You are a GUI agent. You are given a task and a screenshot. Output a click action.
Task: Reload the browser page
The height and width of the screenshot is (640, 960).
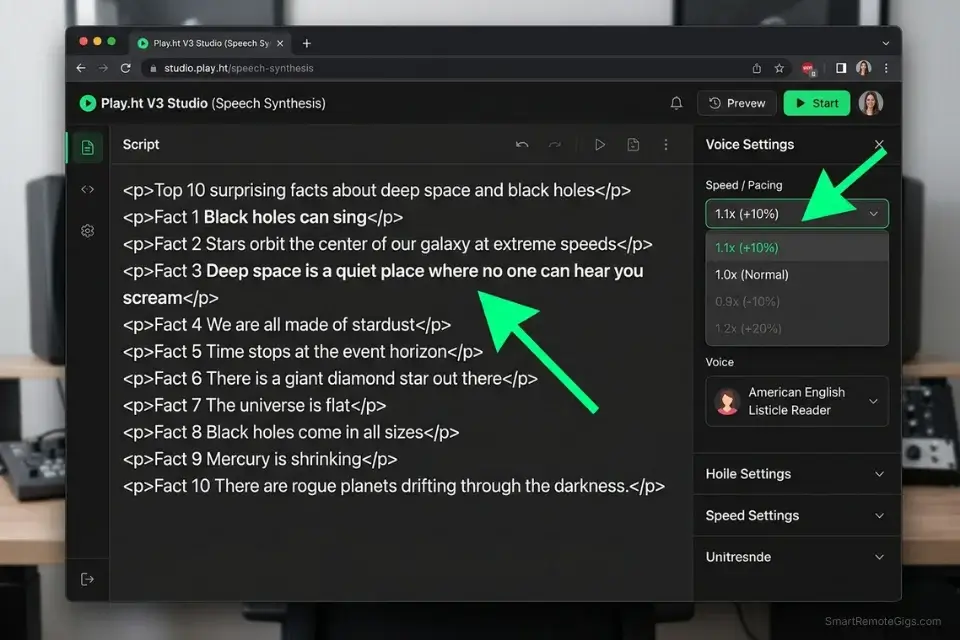(126, 68)
